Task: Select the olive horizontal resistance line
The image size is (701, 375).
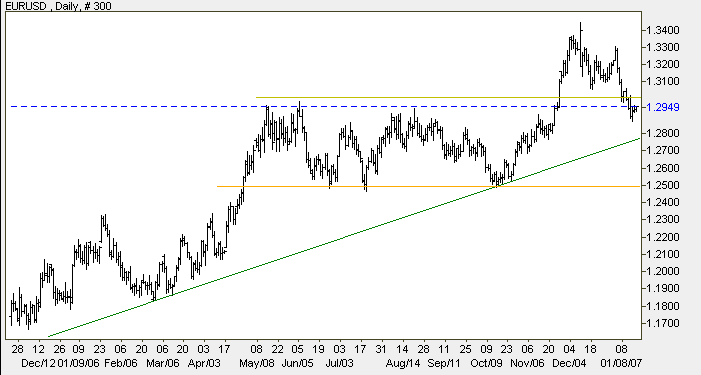Action: 448,97
